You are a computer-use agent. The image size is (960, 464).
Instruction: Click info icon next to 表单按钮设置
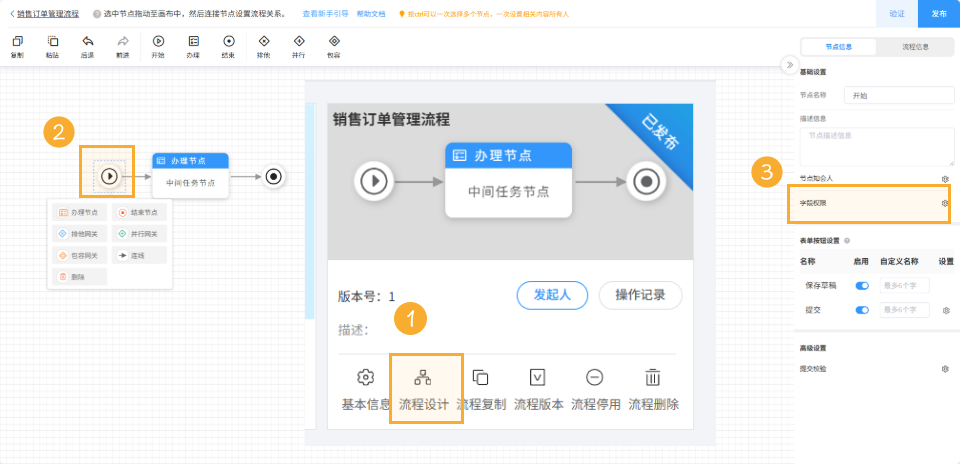coord(847,241)
